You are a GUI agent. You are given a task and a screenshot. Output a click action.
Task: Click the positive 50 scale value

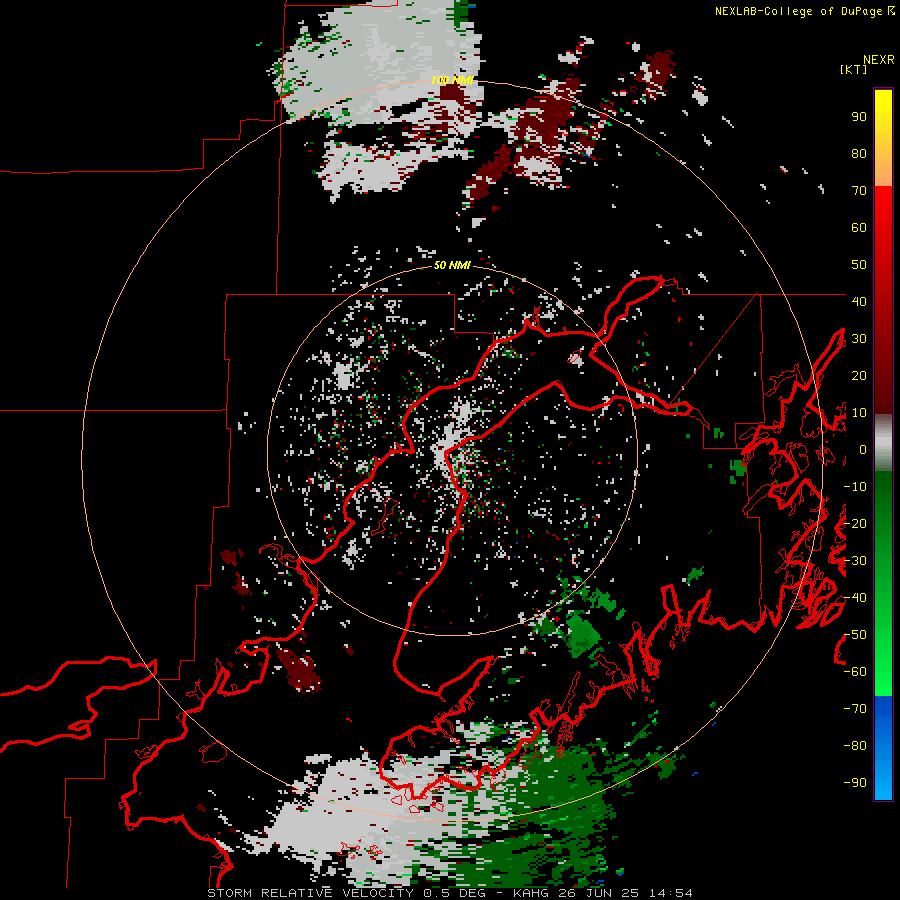coord(859,265)
